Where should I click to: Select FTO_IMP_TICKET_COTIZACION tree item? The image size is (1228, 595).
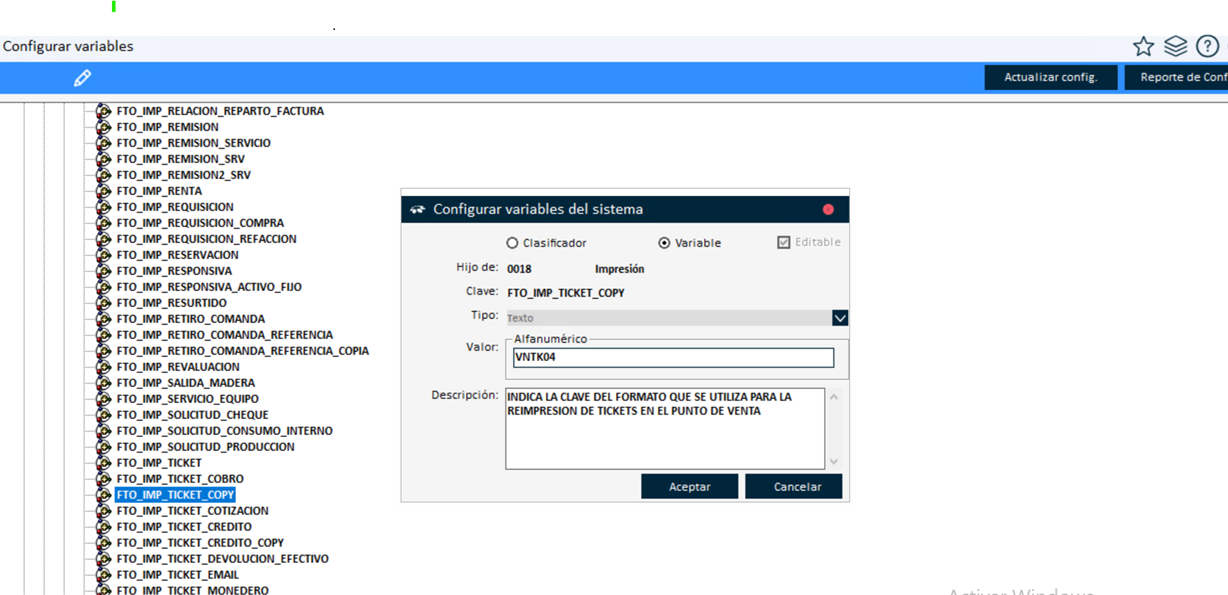coord(192,511)
